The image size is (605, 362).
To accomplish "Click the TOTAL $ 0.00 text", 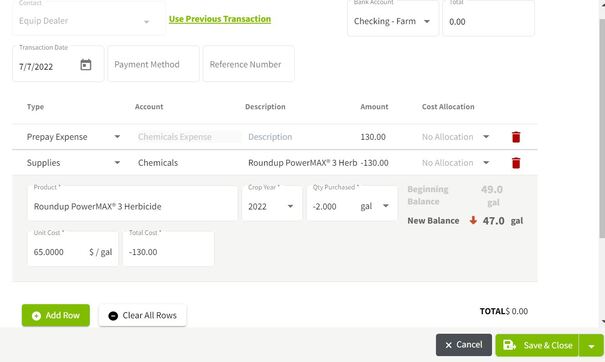I will (504, 311).
